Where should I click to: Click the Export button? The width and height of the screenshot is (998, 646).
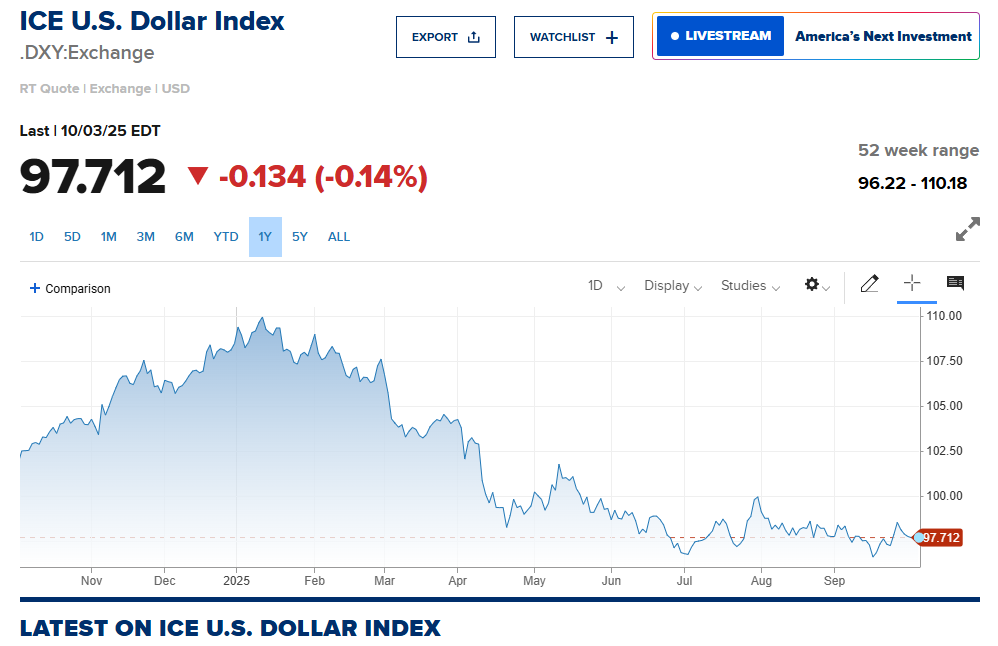[x=446, y=37]
